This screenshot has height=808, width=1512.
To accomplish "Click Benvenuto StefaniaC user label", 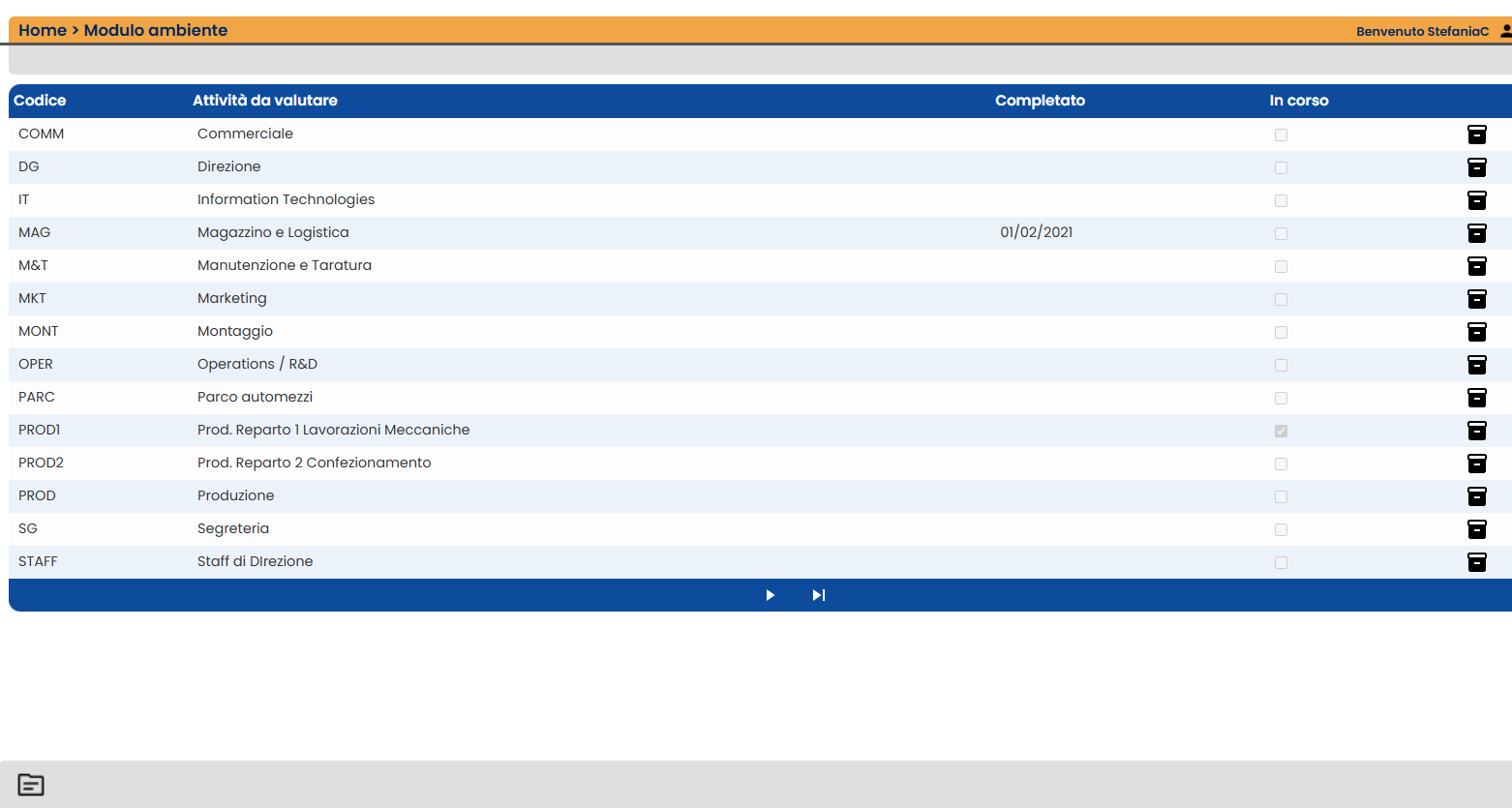I will [x=1422, y=31].
